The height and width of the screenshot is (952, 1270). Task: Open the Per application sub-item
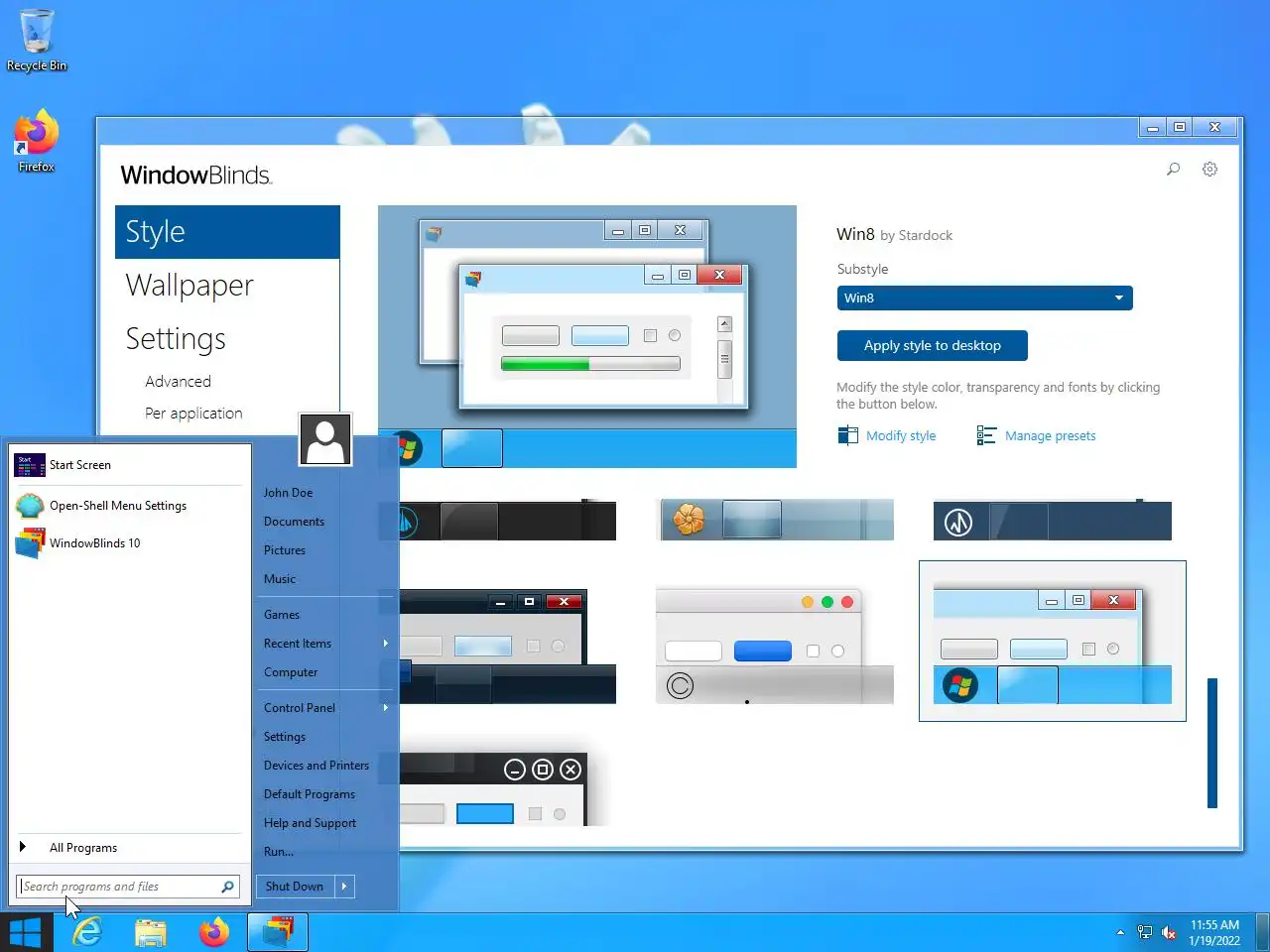(193, 414)
